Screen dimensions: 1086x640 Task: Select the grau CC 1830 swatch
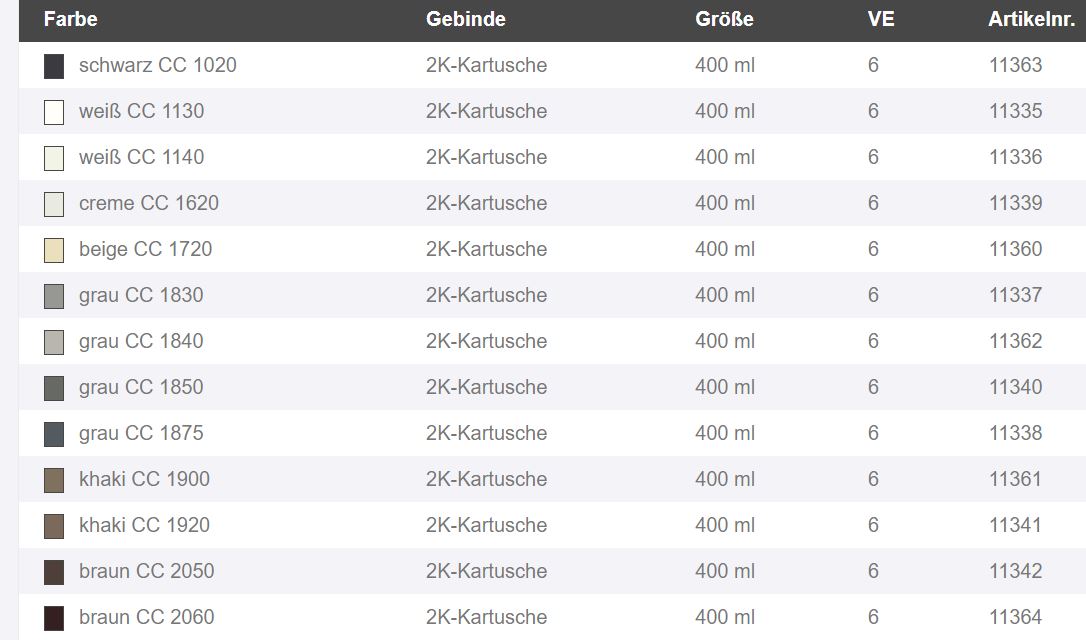tap(54, 296)
